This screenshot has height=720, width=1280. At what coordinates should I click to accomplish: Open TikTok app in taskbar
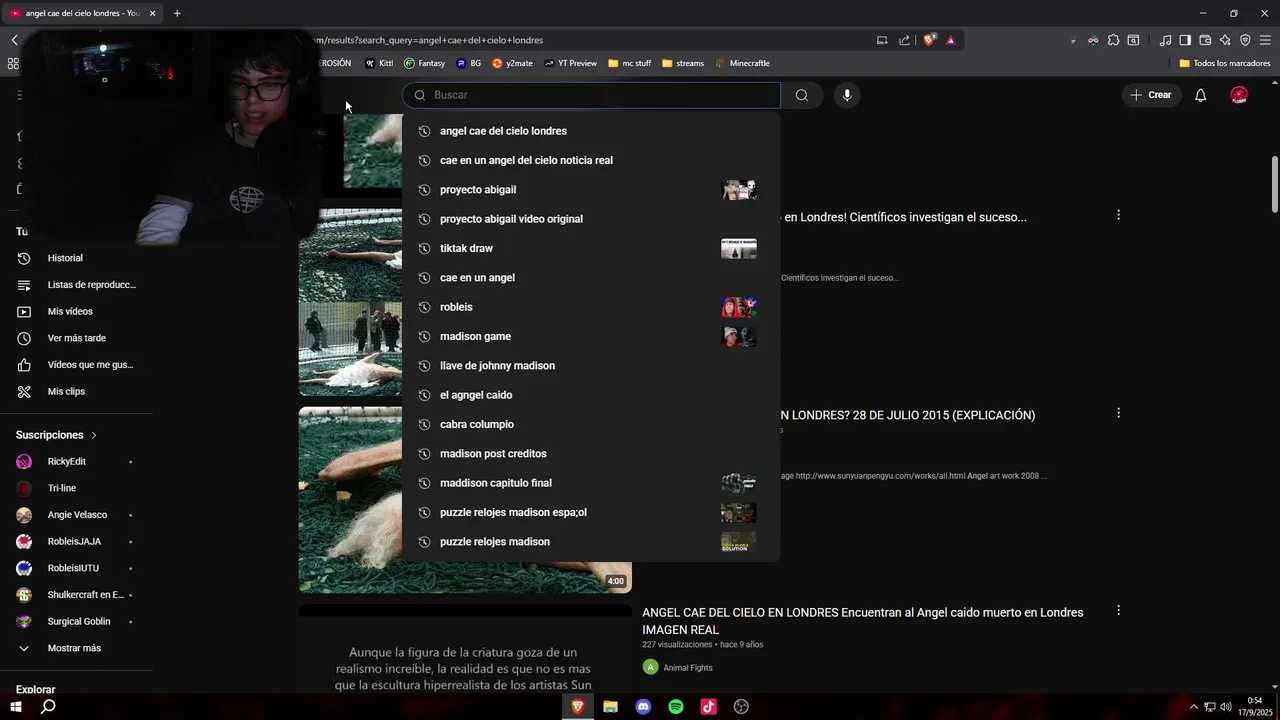pos(708,706)
